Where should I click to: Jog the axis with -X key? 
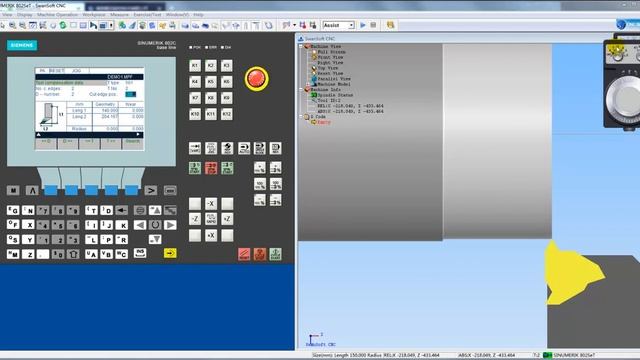click(x=211, y=203)
